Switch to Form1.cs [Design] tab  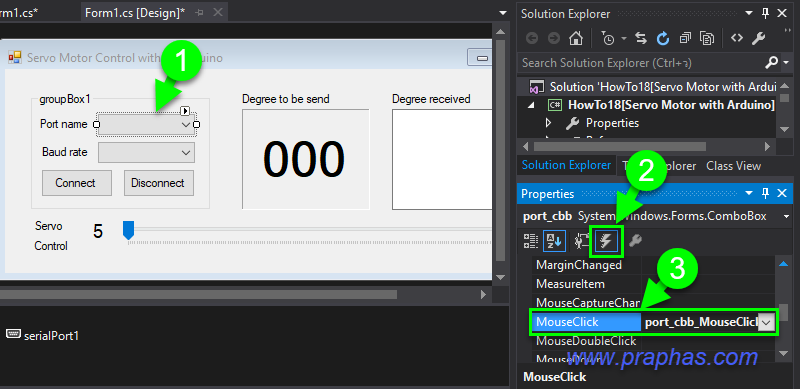135,13
